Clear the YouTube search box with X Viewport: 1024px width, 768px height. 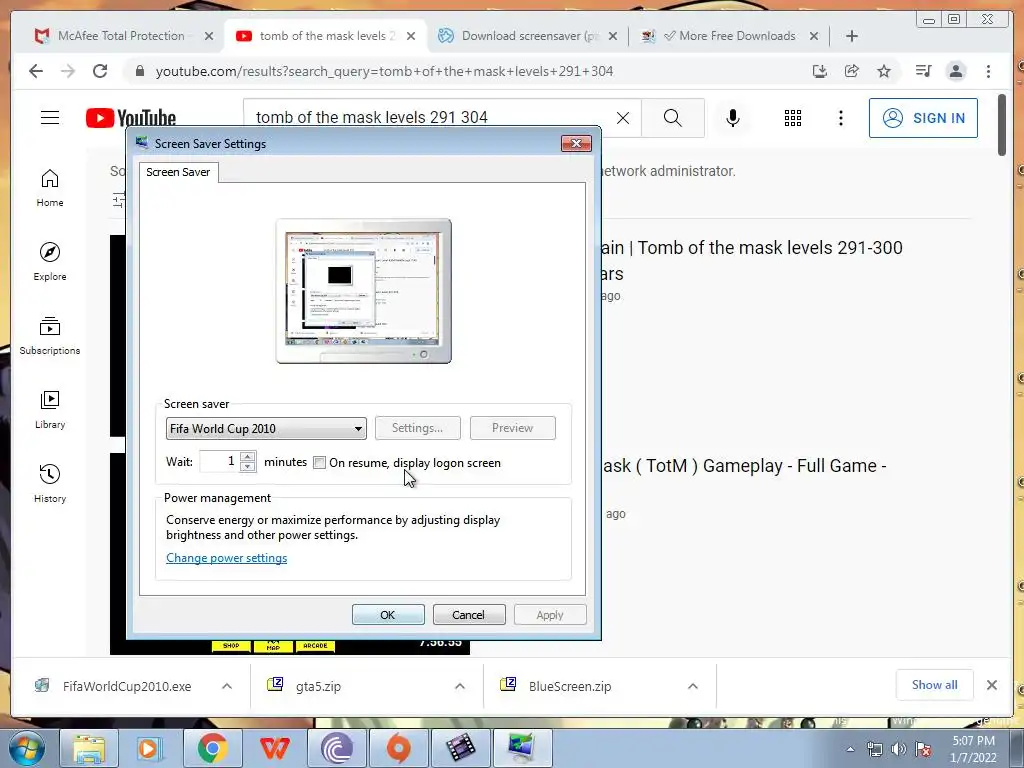tap(623, 118)
